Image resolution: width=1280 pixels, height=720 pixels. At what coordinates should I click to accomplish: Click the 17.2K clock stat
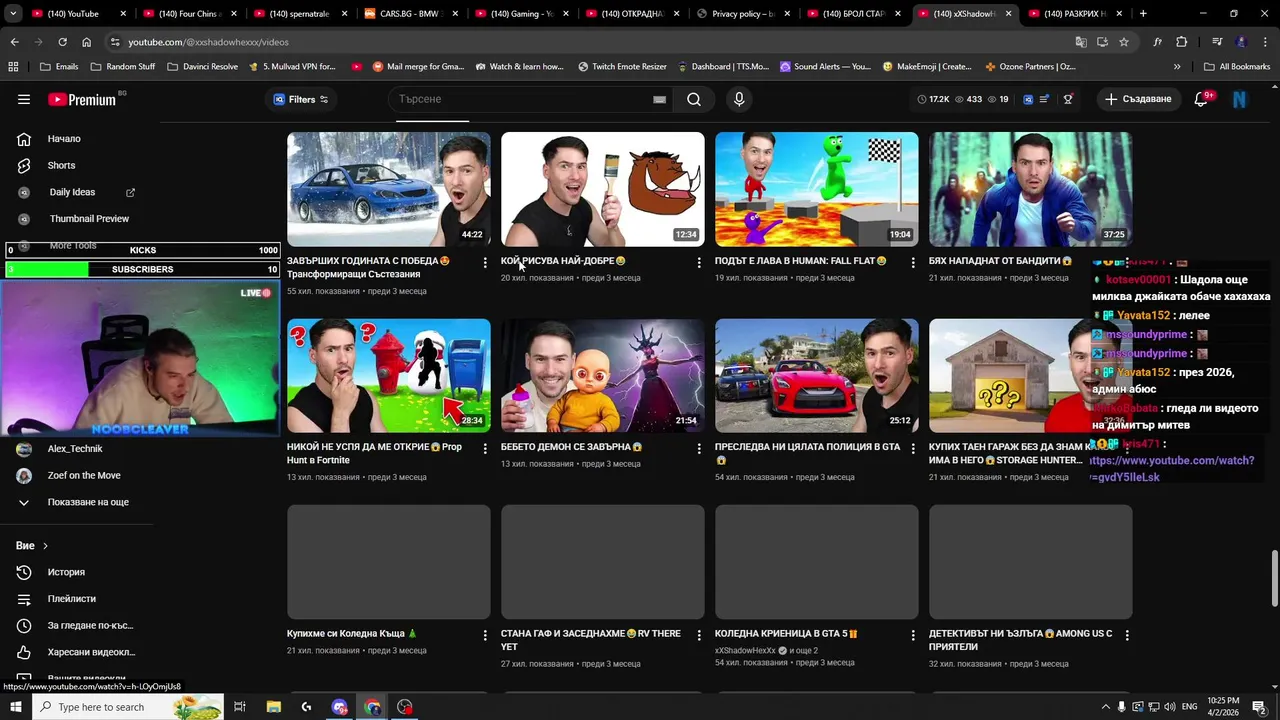(933, 99)
